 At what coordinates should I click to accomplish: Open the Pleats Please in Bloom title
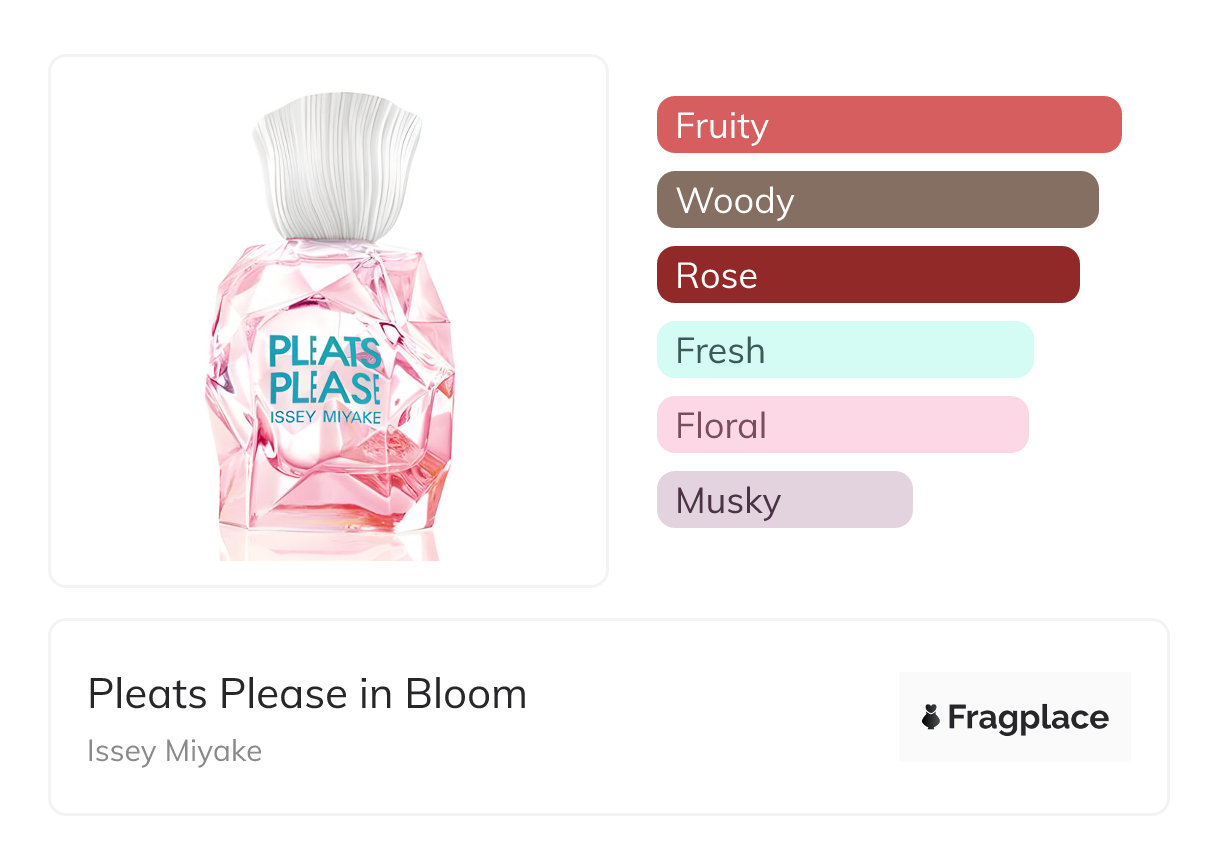[307, 694]
